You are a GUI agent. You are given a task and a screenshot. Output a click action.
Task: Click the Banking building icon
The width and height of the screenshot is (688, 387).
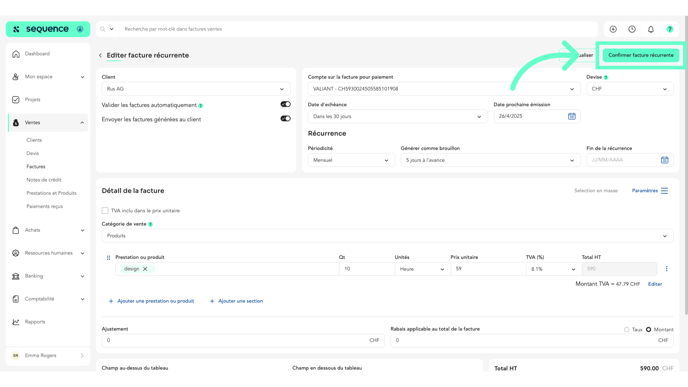click(16, 276)
